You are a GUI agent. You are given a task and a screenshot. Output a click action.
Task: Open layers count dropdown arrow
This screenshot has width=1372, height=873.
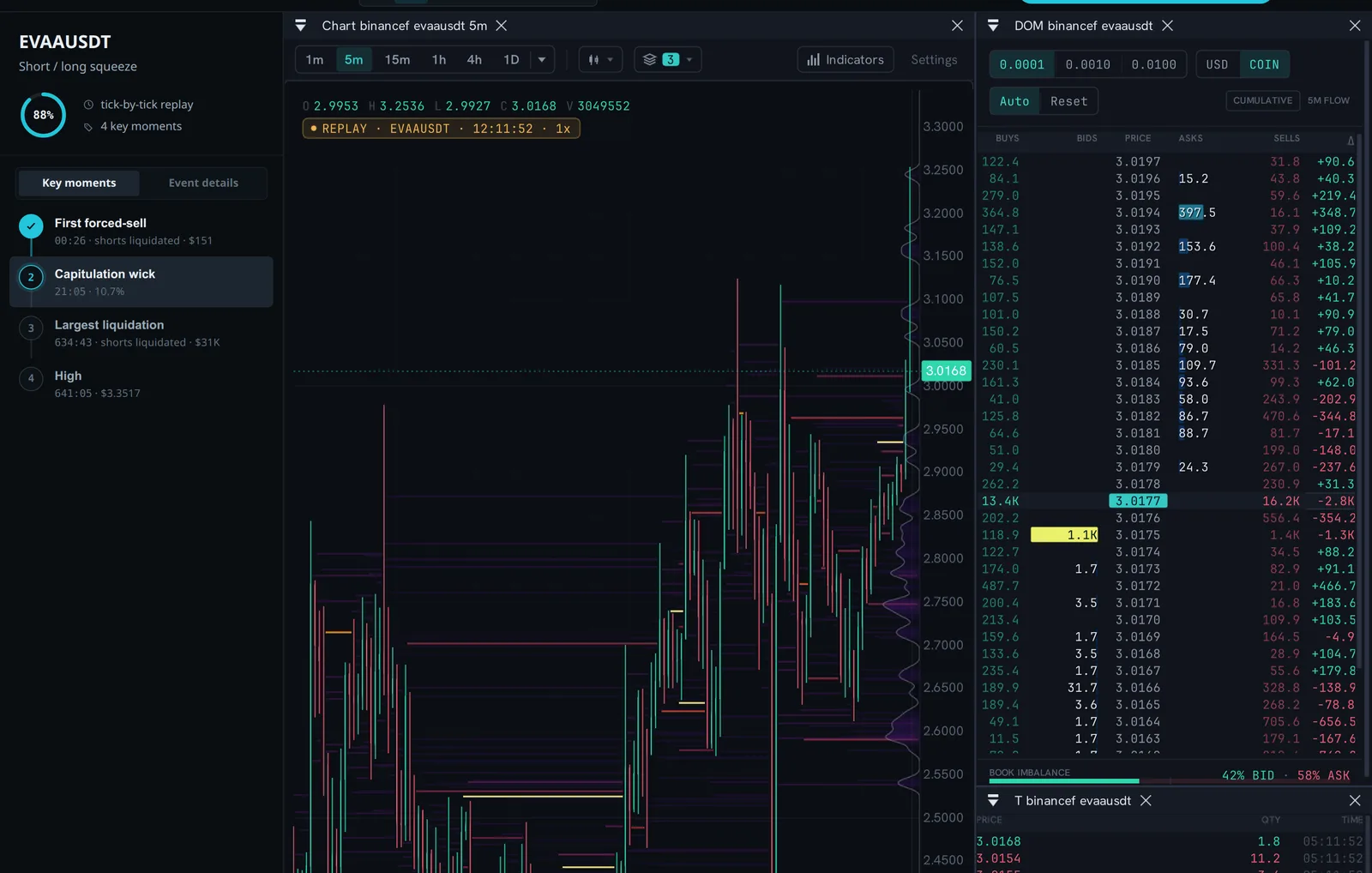[x=689, y=60]
